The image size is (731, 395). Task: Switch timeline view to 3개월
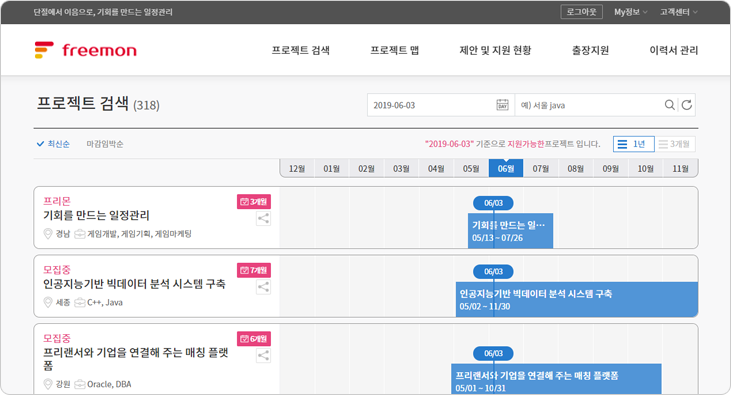tap(675, 144)
